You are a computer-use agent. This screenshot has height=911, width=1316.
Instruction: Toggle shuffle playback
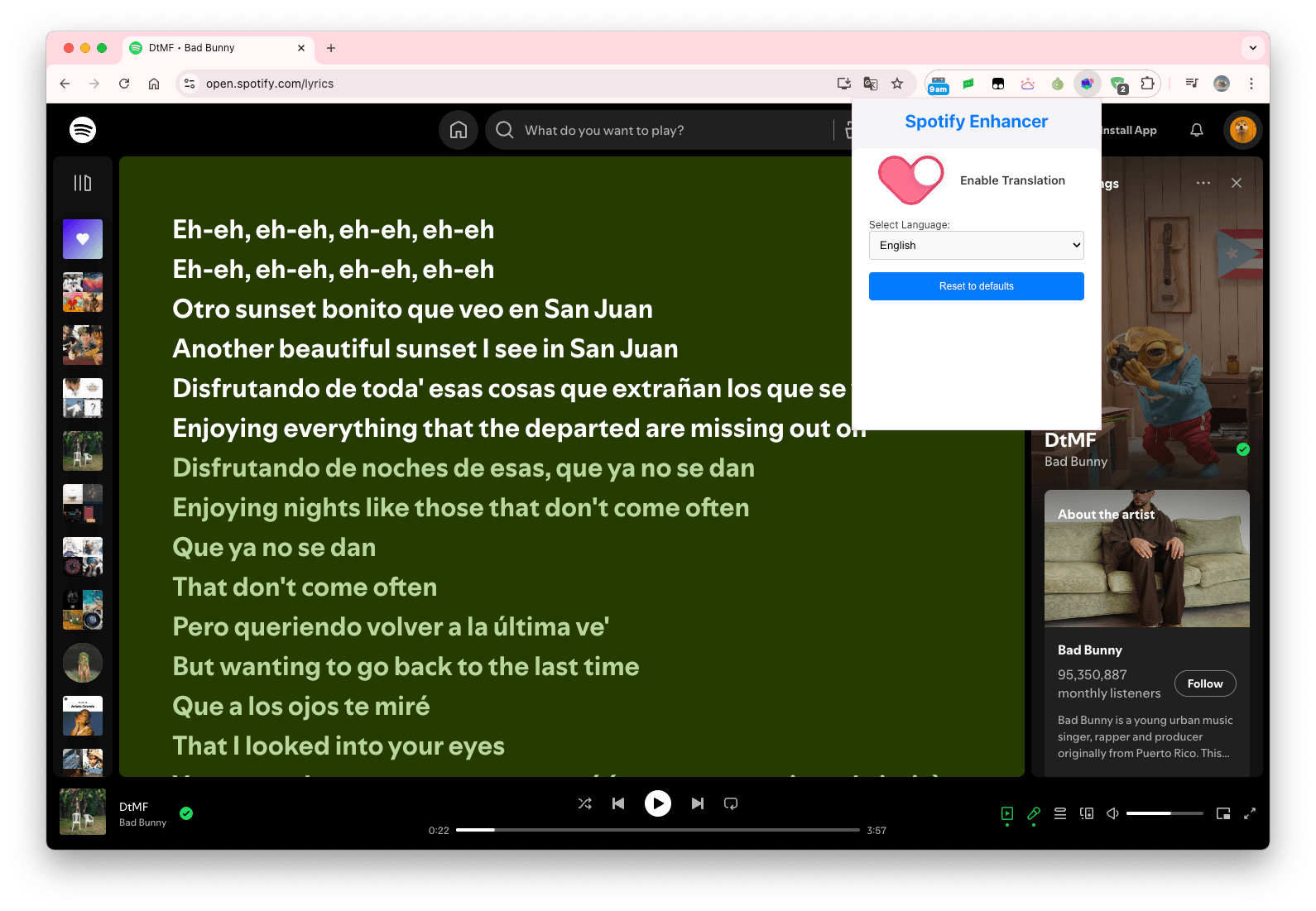[x=585, y=803]
